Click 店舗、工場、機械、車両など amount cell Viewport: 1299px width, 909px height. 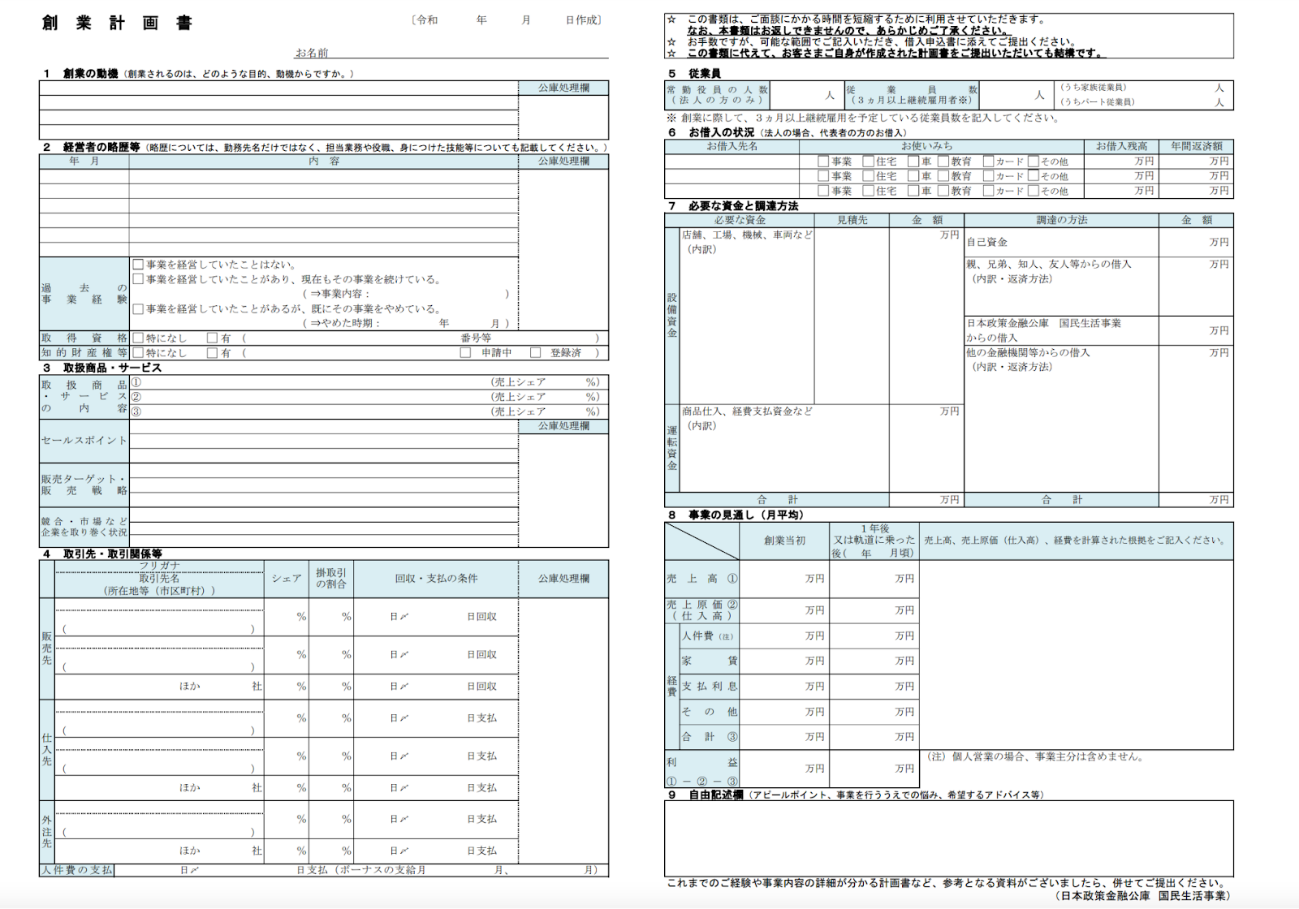pos(926,315)
